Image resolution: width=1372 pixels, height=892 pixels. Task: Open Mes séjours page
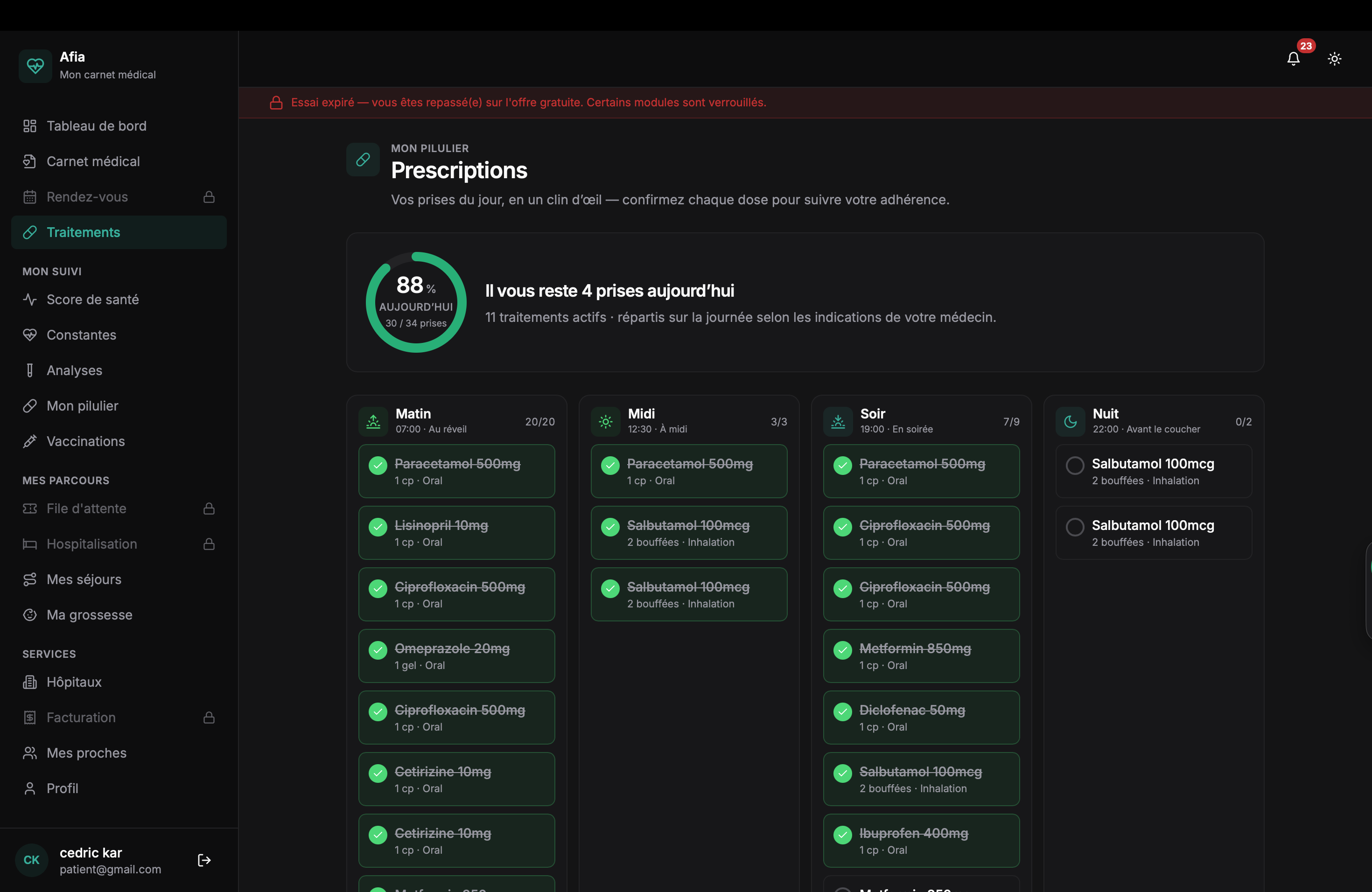tap(119, 580)
